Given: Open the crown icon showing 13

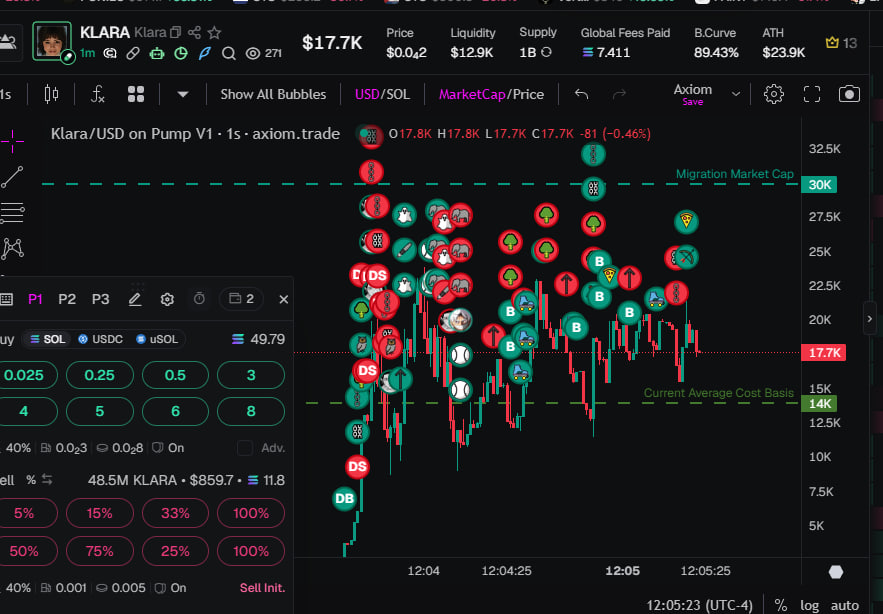Looking at the screenshot, I should (841, 43).
